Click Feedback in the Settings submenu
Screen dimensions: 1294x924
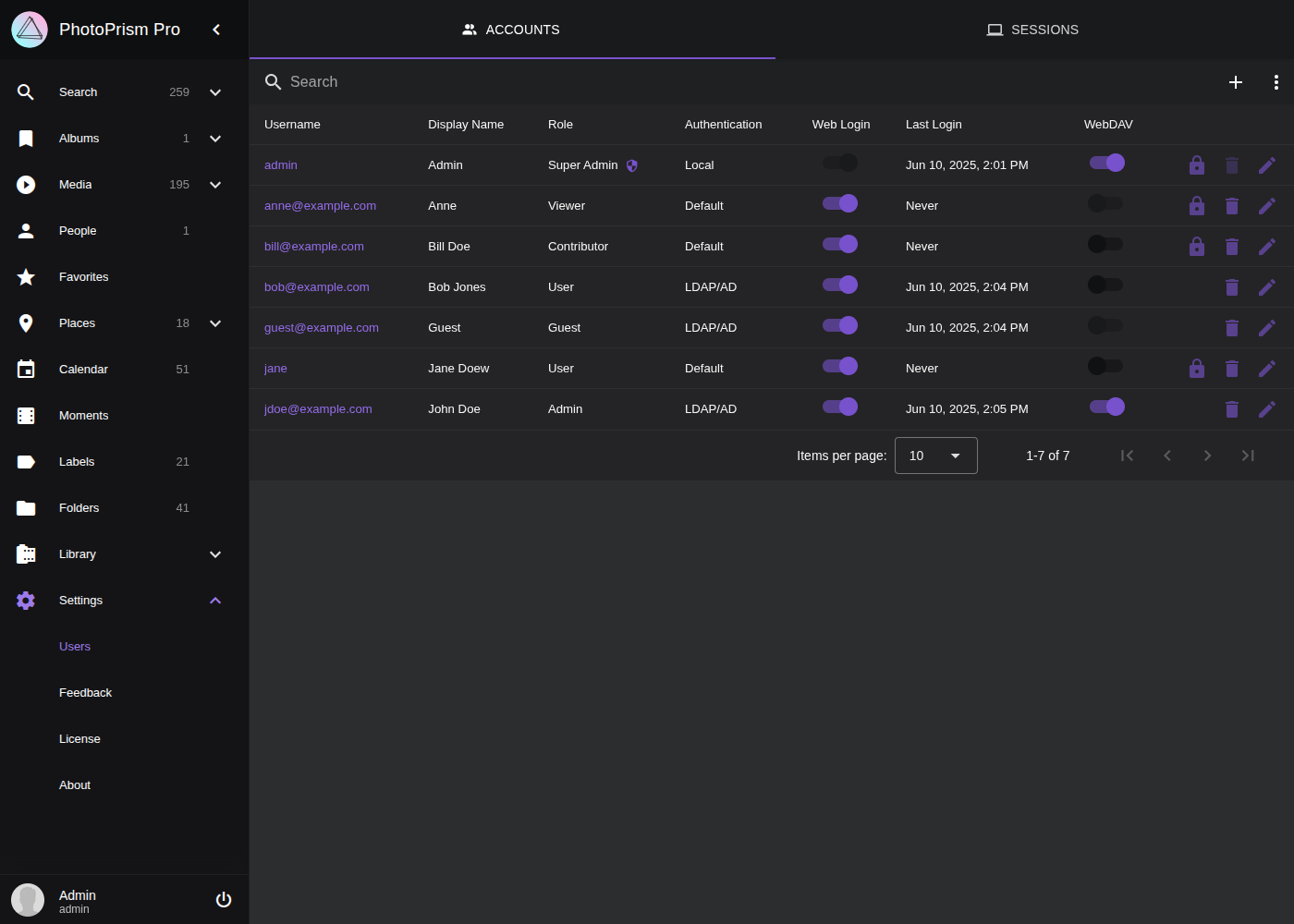85,692
